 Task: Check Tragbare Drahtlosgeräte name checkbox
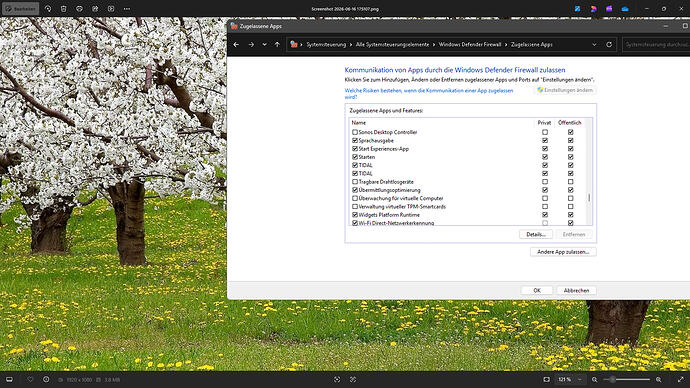click(x=355, y=182)
